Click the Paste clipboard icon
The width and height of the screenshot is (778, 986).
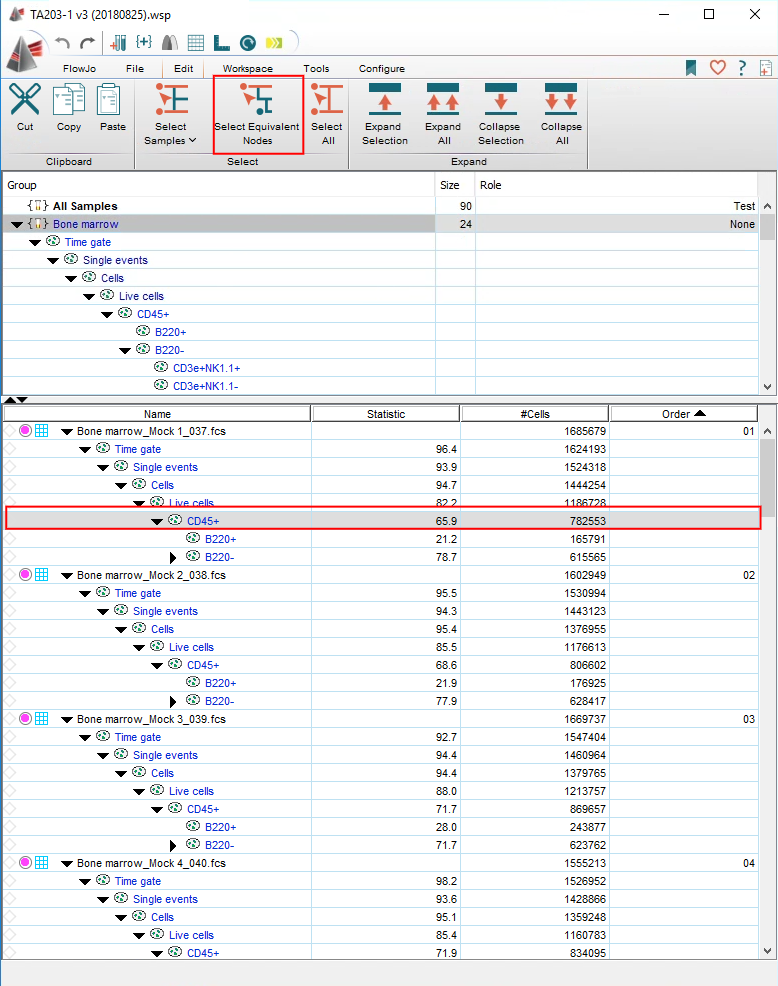[x=112, y=101]
